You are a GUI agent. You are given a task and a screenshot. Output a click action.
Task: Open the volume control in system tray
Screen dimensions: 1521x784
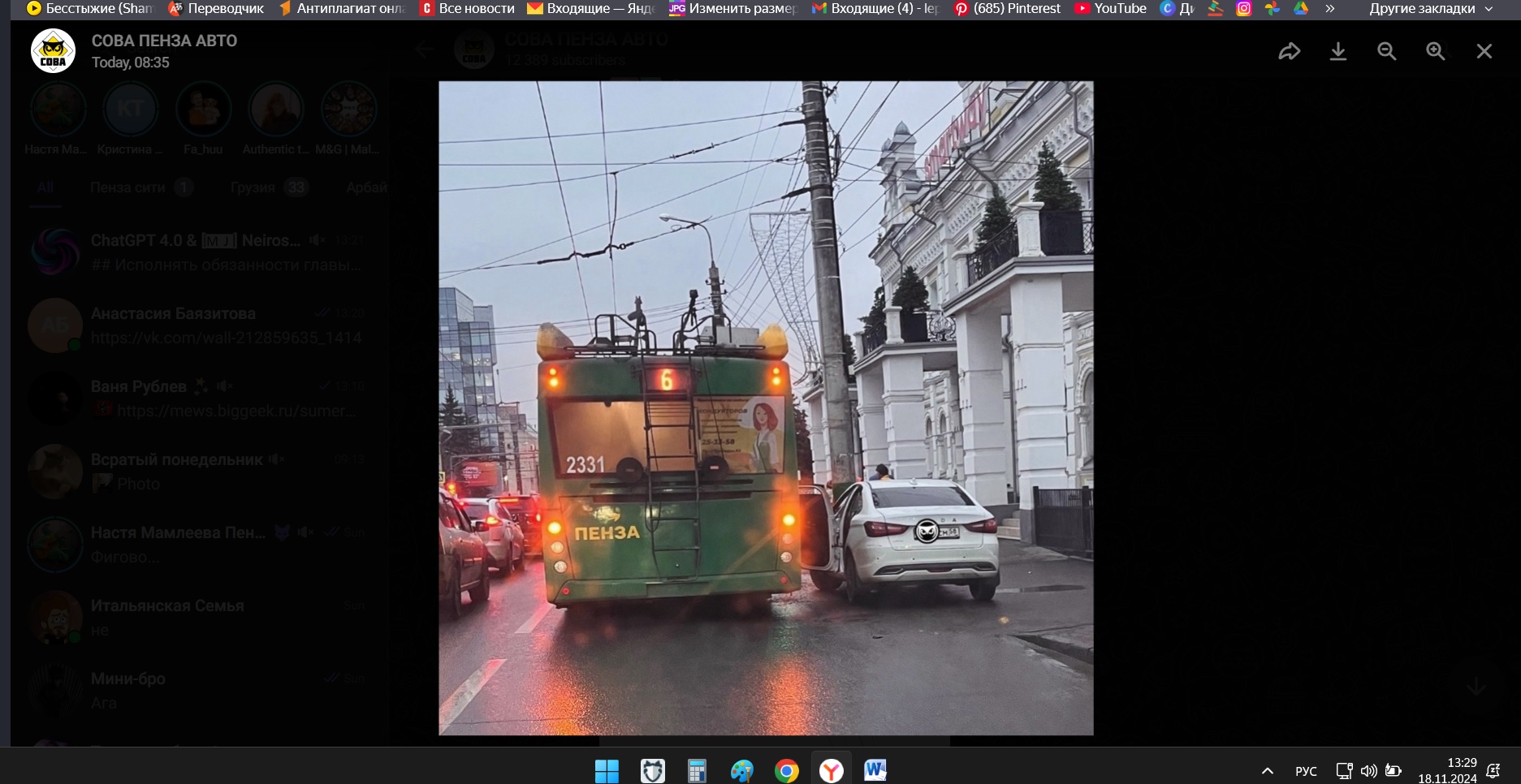tap(1368, 771)
